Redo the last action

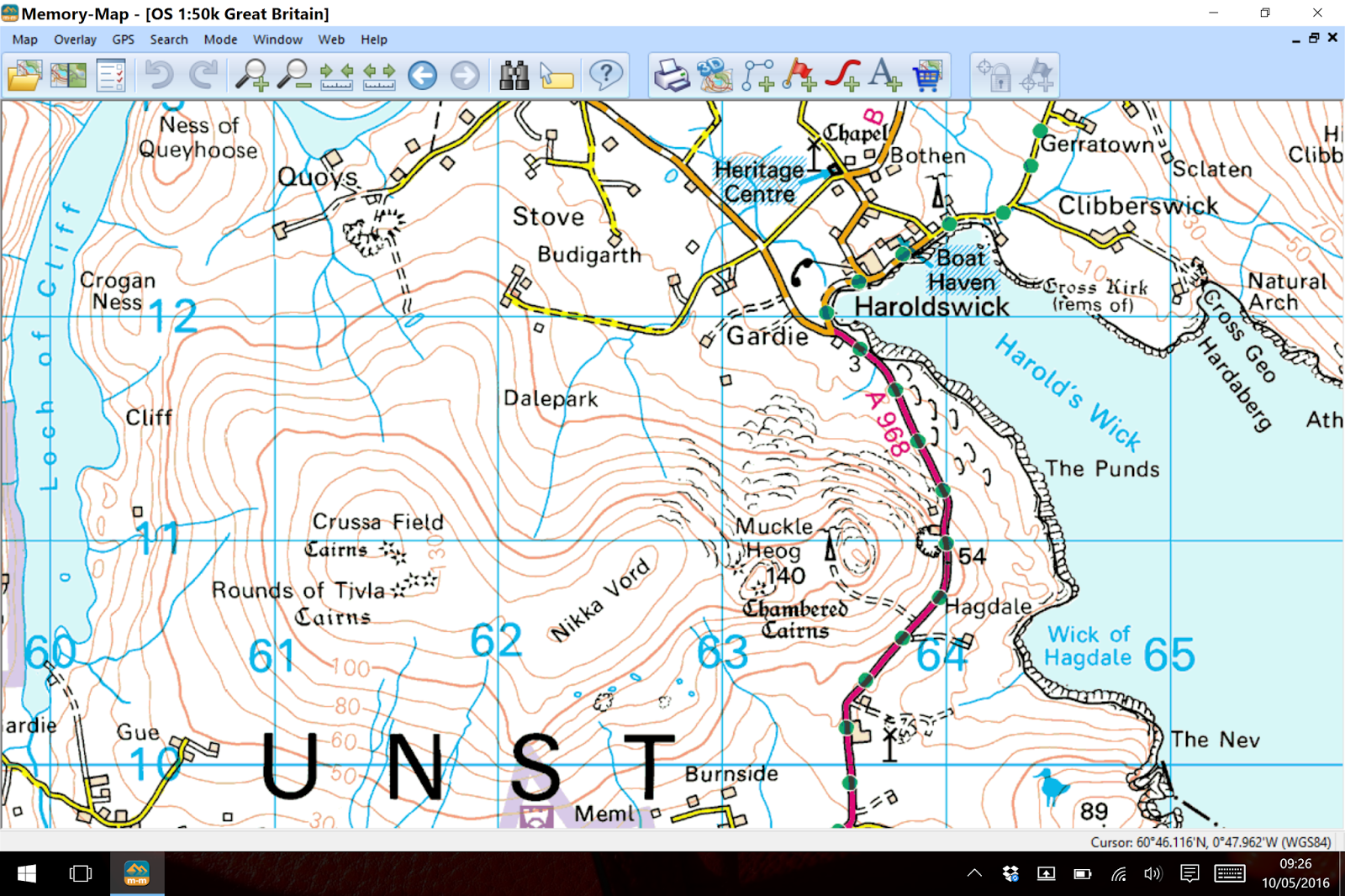(200, 75)
